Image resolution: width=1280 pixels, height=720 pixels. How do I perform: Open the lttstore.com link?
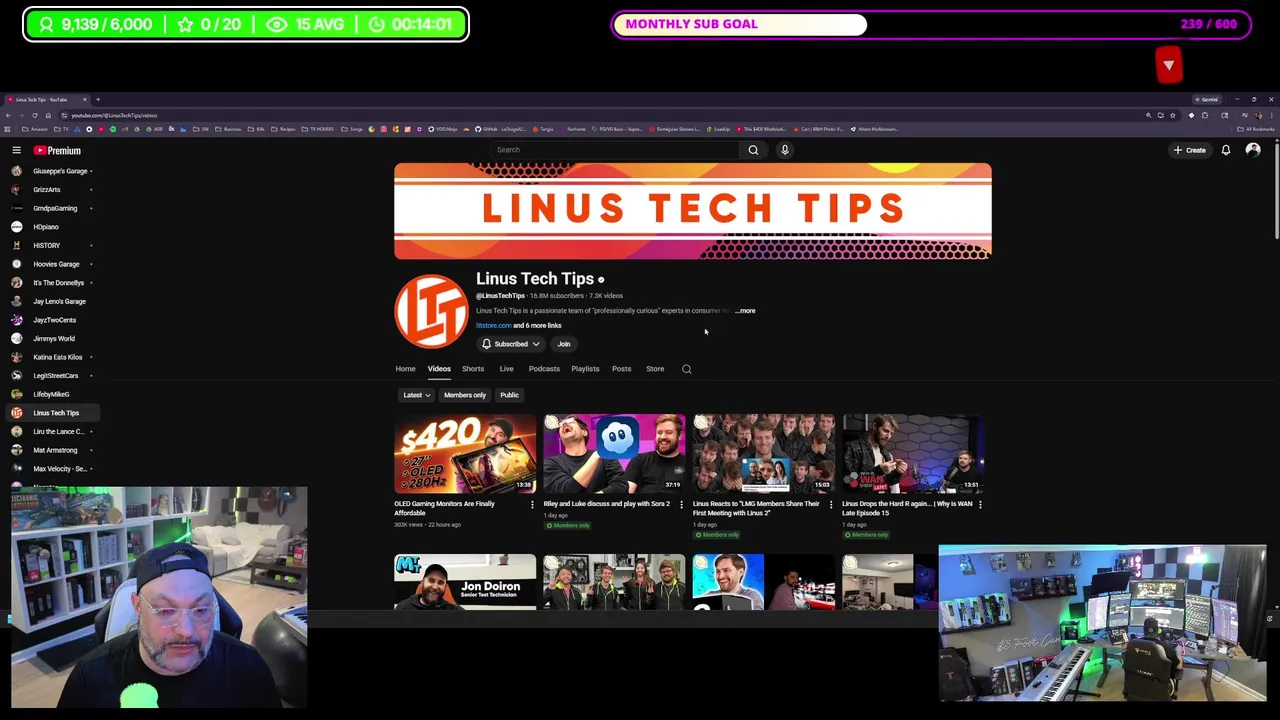click(x=493, y=326)
